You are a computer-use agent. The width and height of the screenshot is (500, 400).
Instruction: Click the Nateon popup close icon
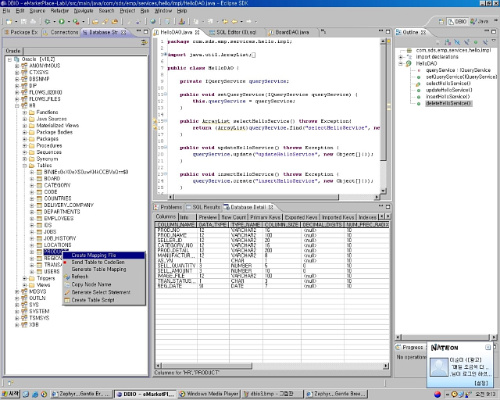click(488, 347)
